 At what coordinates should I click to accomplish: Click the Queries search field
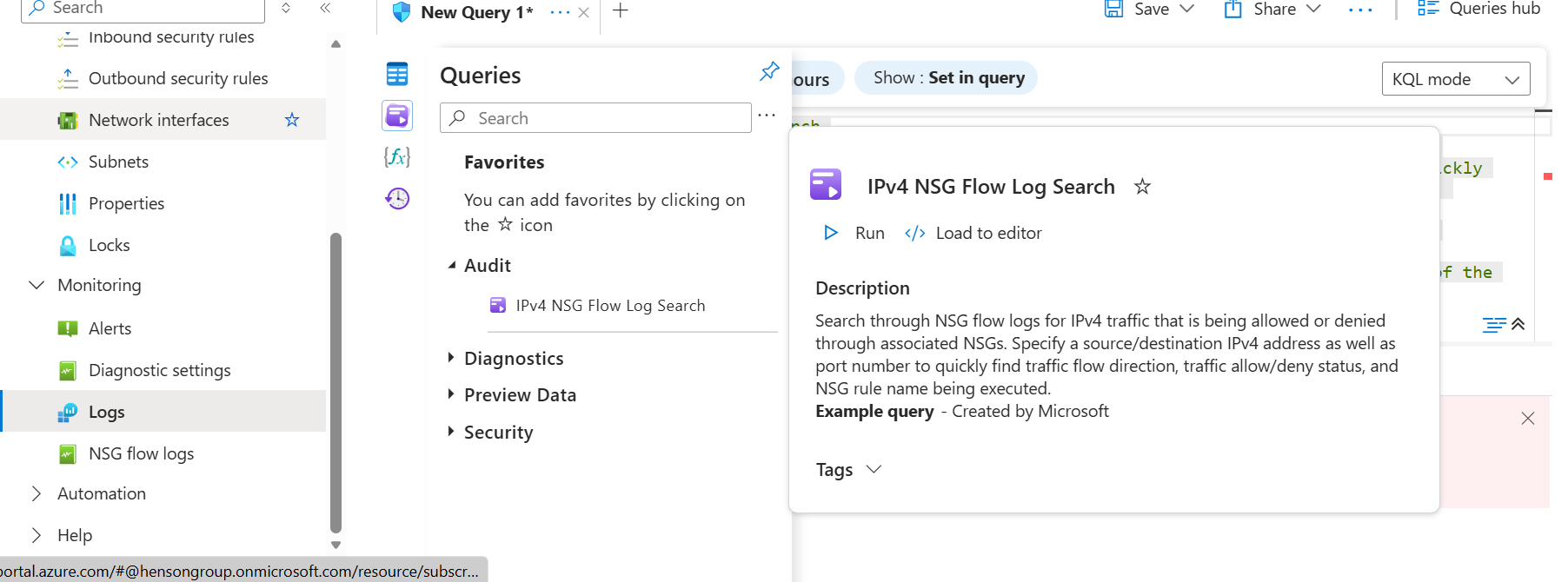595,118
